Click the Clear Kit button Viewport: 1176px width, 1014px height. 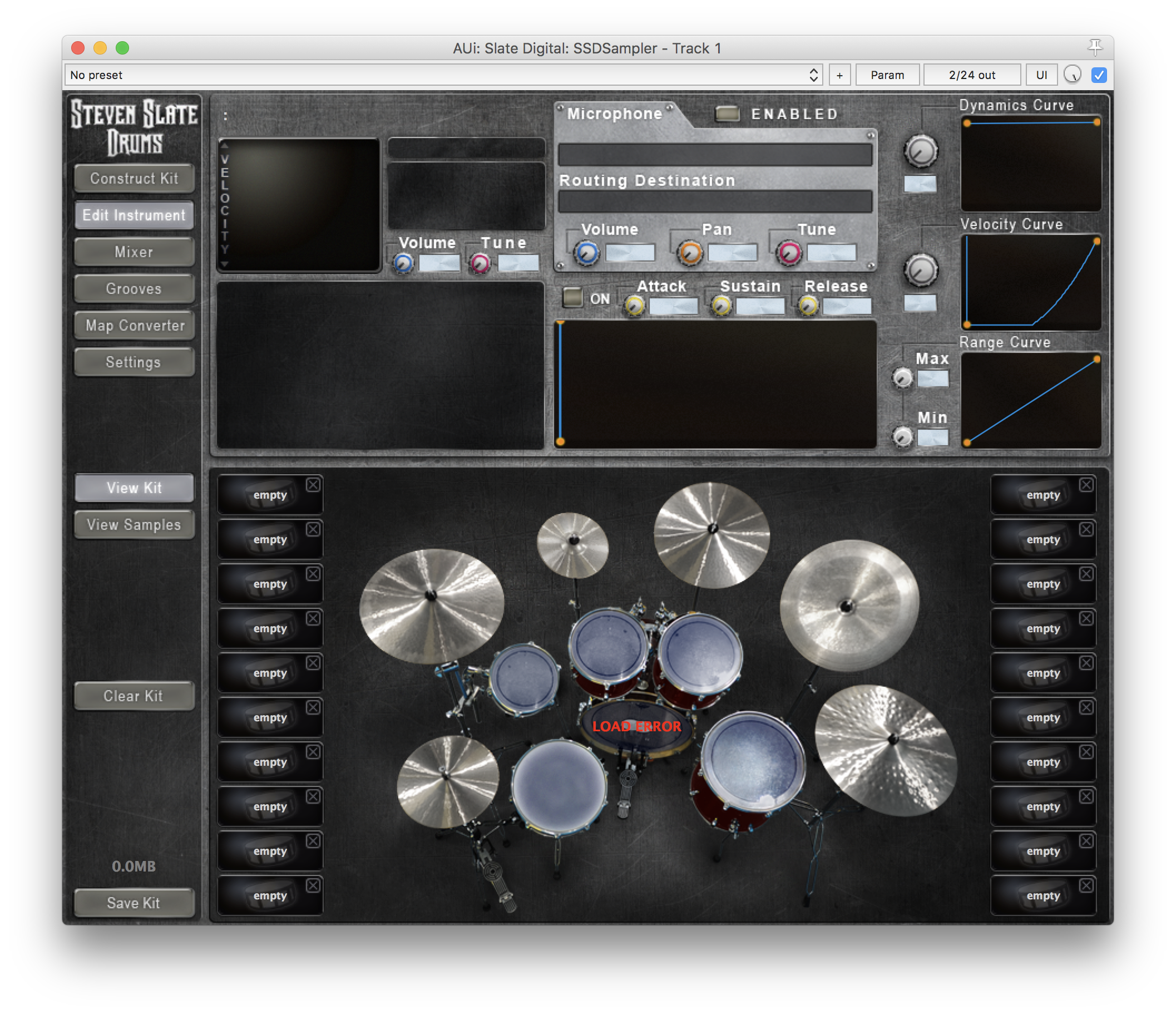click(134, 696)
